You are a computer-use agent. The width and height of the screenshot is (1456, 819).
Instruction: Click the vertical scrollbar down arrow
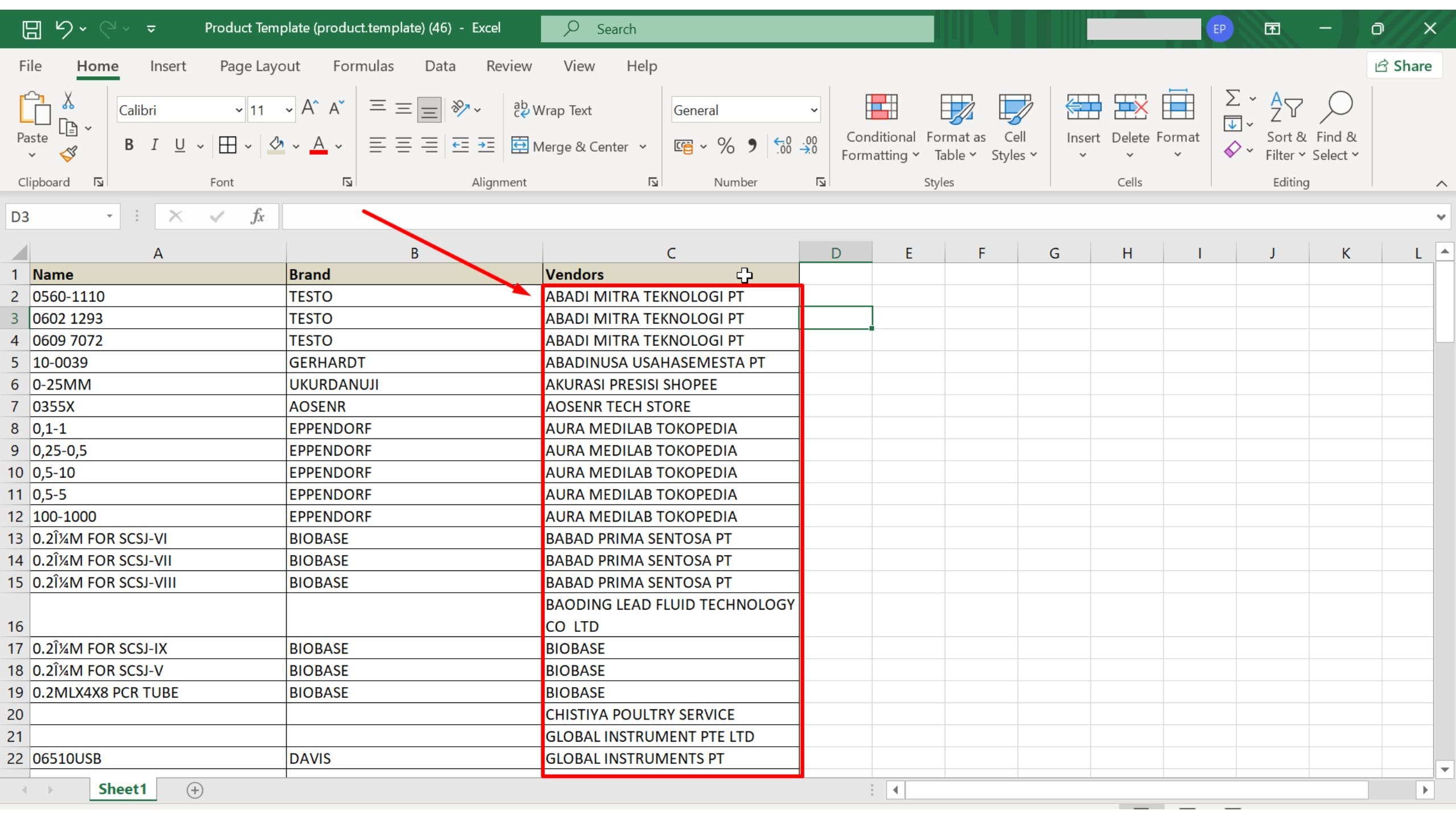(x=1445, y=770)
